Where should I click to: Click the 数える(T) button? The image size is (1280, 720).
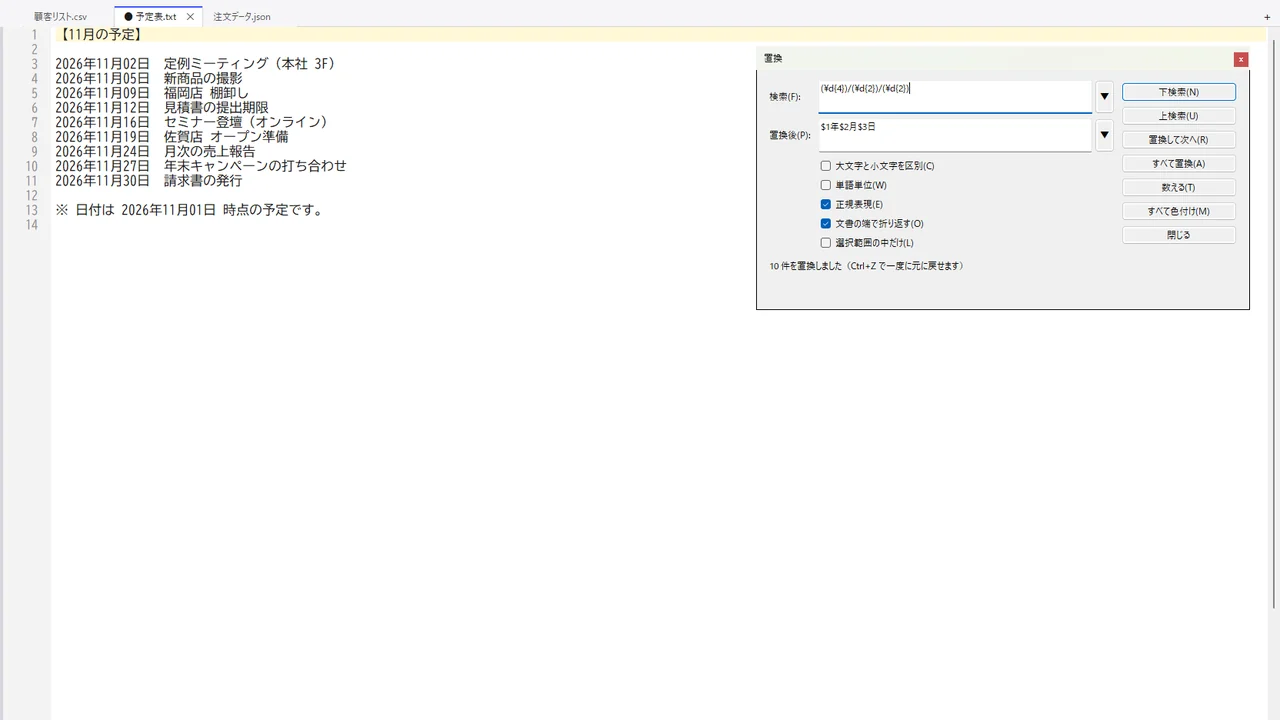coord(1179,188)
